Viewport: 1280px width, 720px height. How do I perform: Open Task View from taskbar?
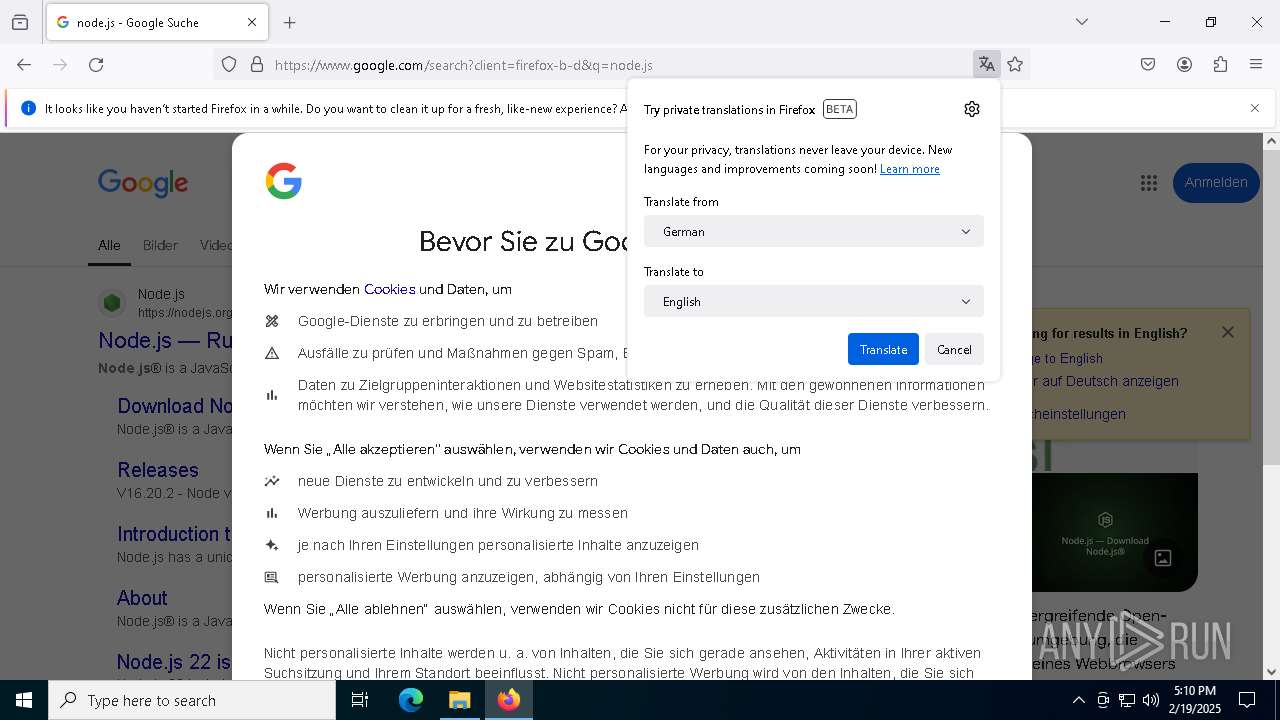pyautogui.click(x=360, y=700)
